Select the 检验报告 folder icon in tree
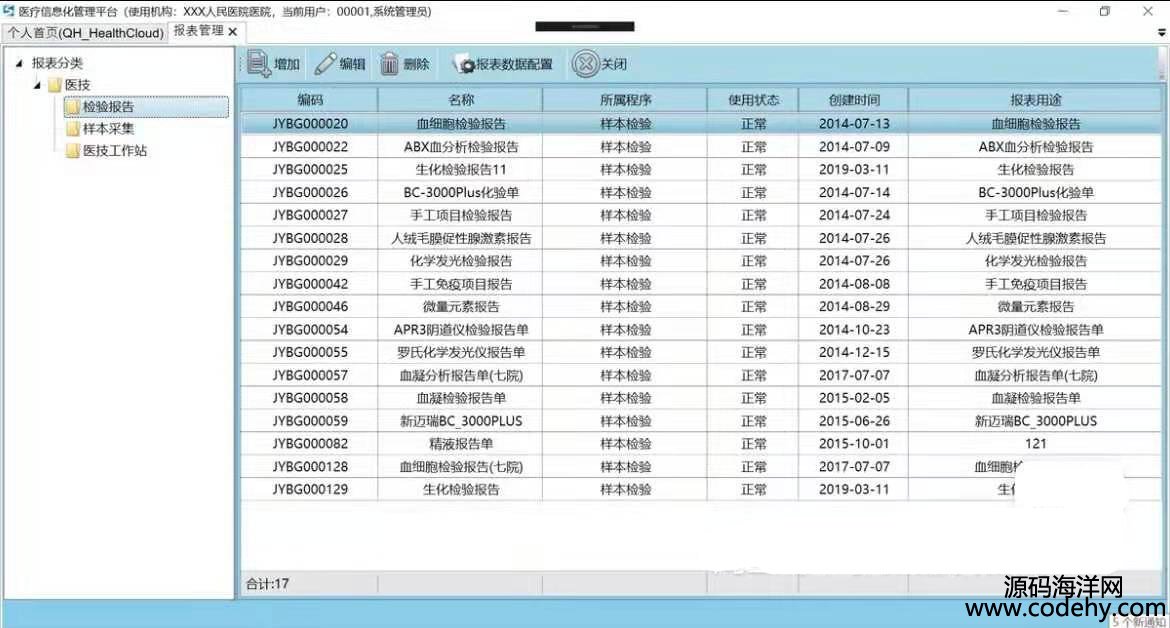Screen dimensions: 1170x628 point(72,107)
